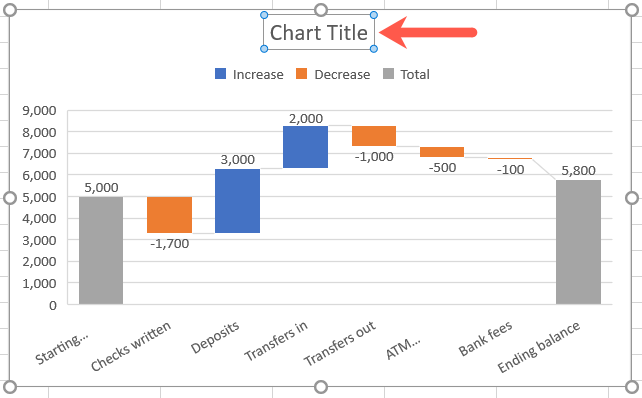Click the 9,000 vertical axis value
This screenshot has height=398, width=642.
click(39, 111)
